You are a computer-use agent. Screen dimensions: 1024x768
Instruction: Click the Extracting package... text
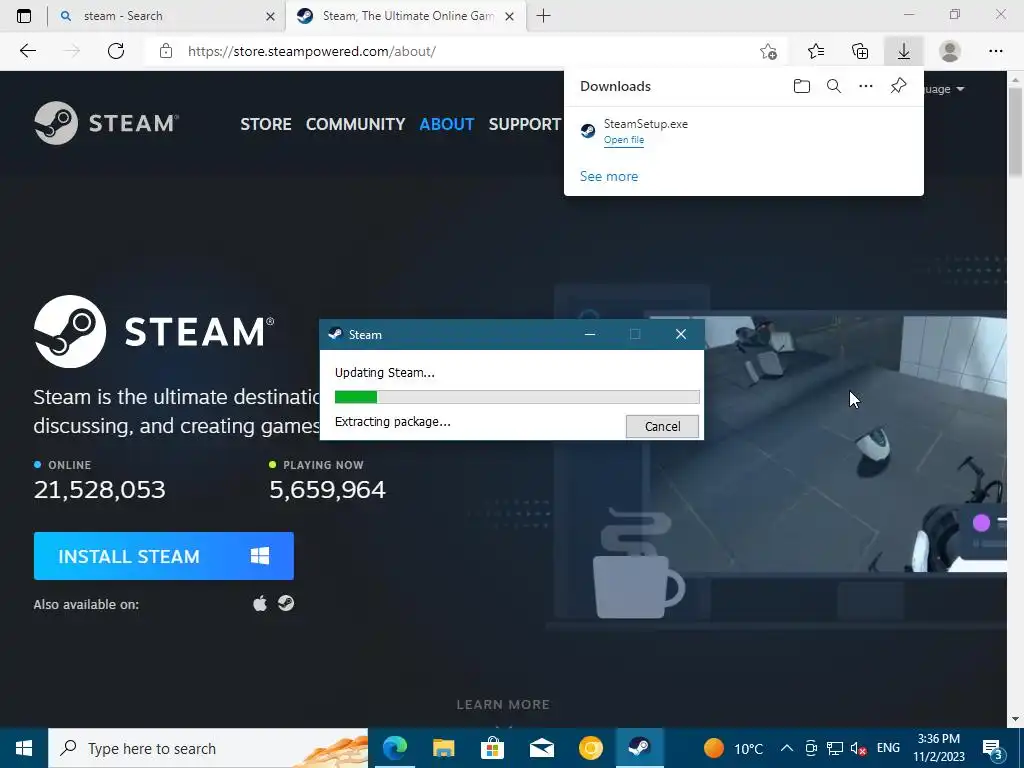coord(392,422)
